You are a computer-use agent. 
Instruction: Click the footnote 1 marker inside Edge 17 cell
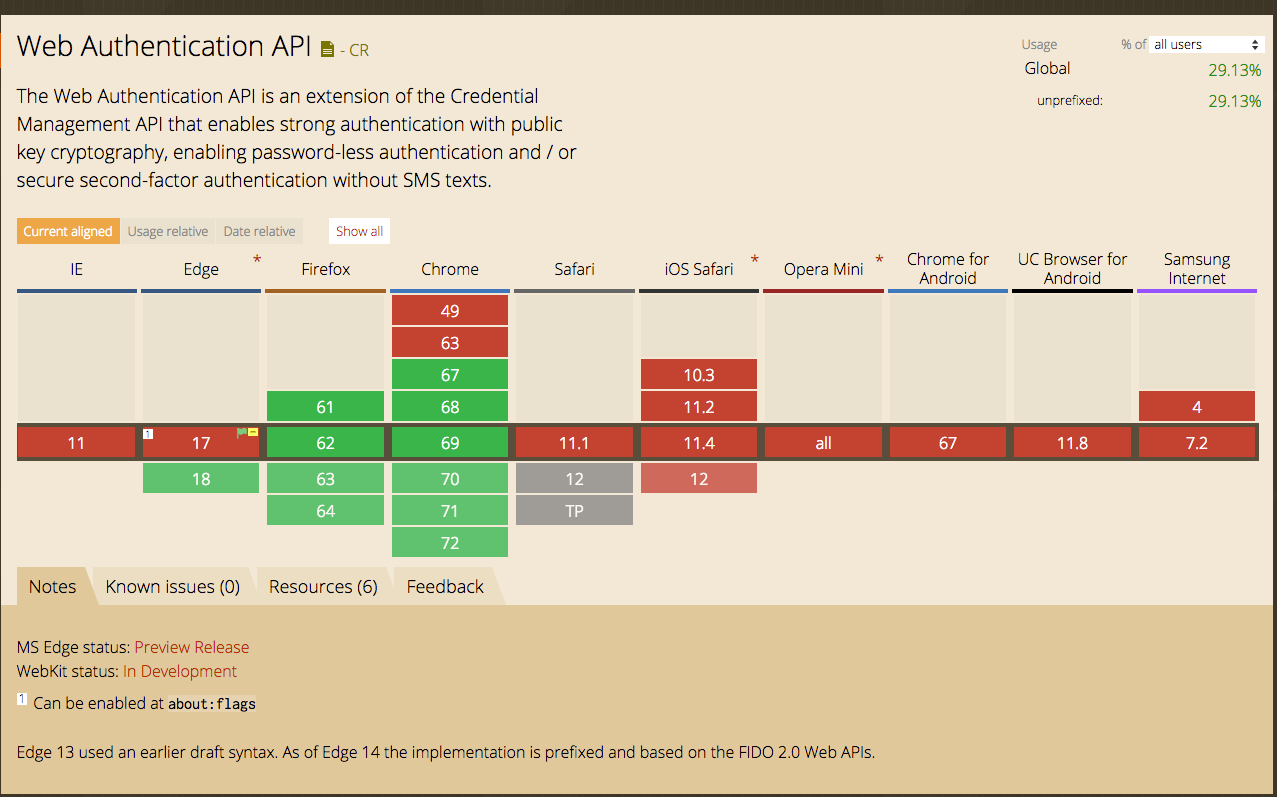[x=148, y=434]
